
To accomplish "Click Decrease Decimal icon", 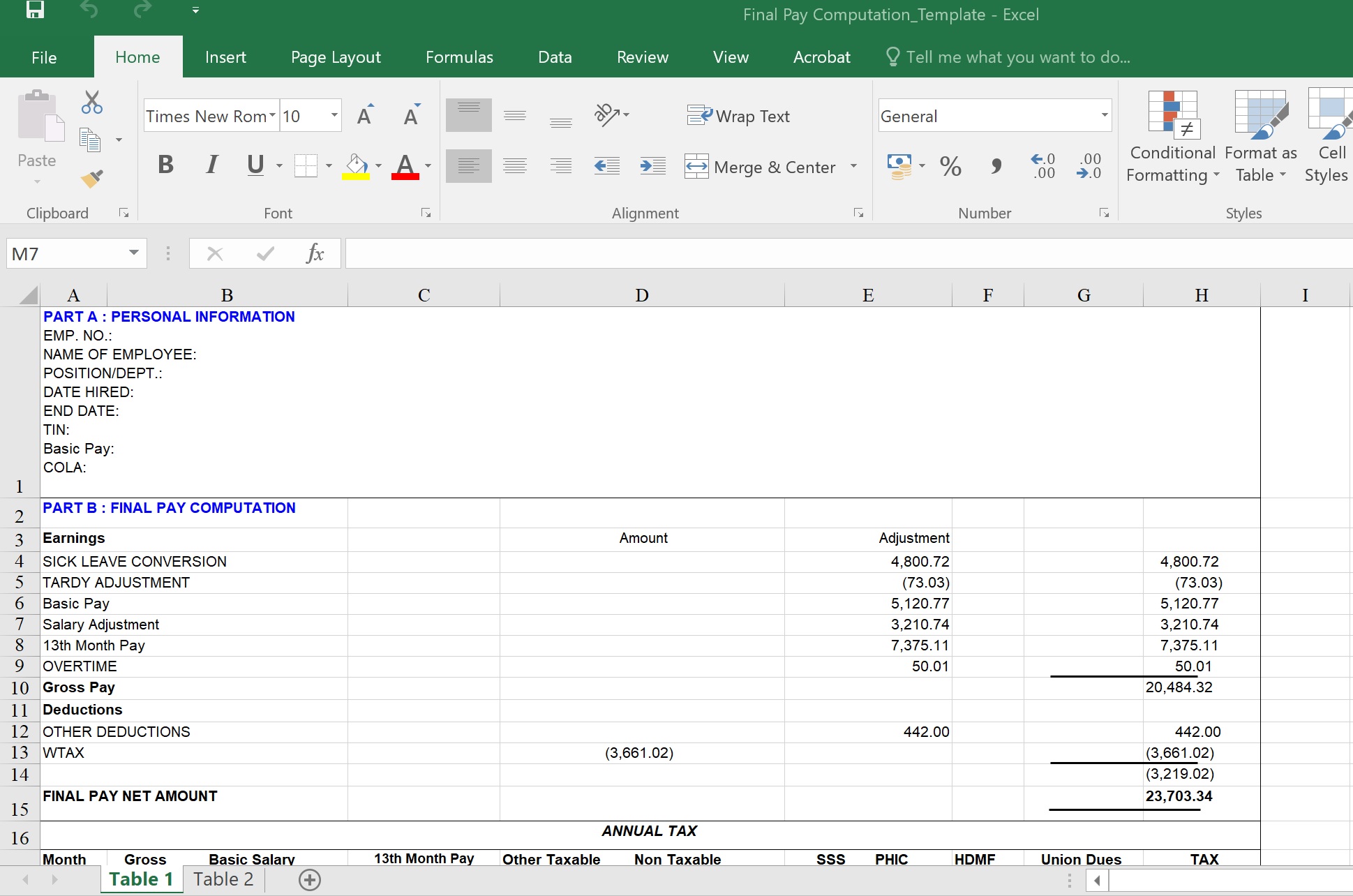I will [x=1089, y=166].
